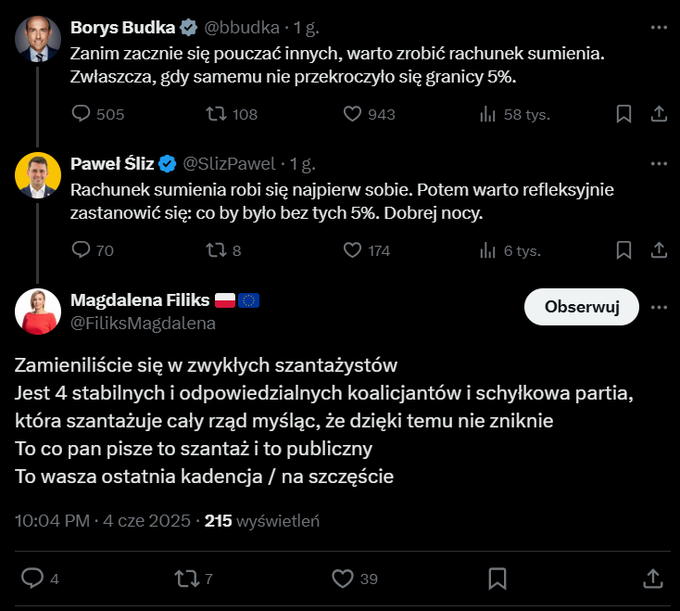Bookmark Borys Budka's tweet

[624, 114]
